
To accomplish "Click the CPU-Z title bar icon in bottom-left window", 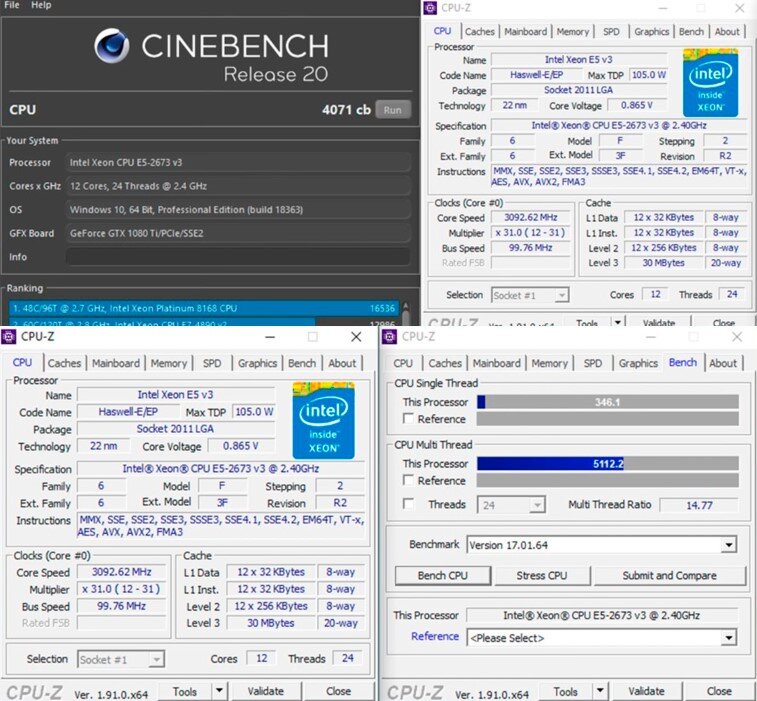I will (x=9, y=336).
